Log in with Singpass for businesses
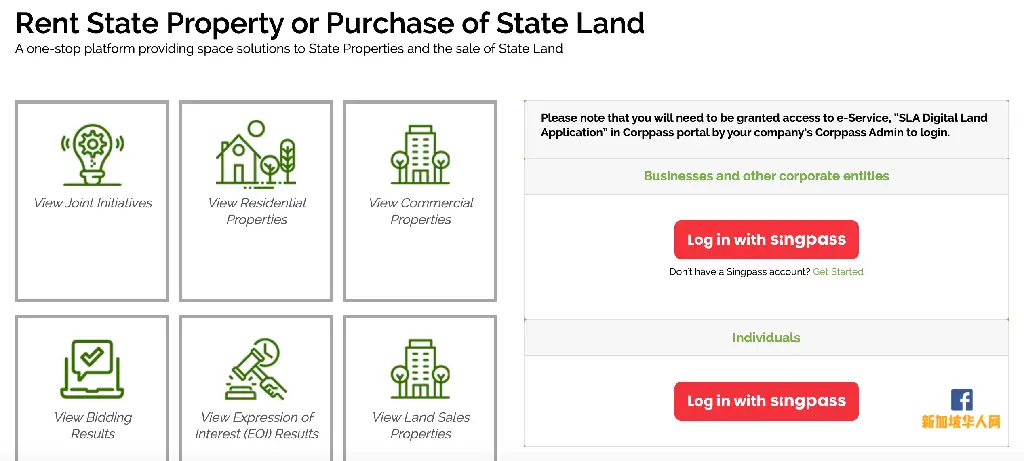This screenshot has width=1024, height=461. click(x=766, y=240)
